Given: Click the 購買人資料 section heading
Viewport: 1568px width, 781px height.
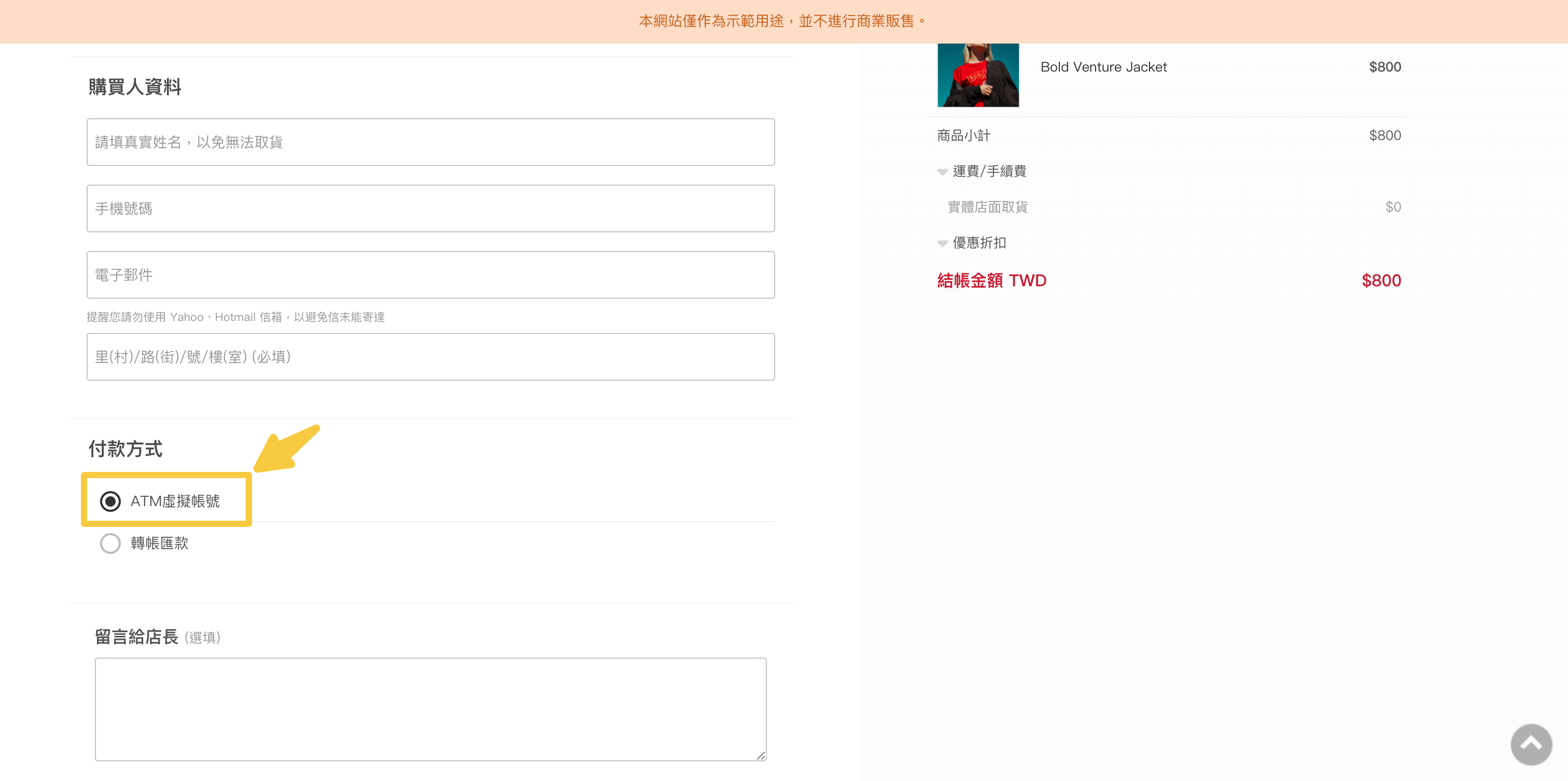Looking at the screenshot, I should [x=134, y=87].
